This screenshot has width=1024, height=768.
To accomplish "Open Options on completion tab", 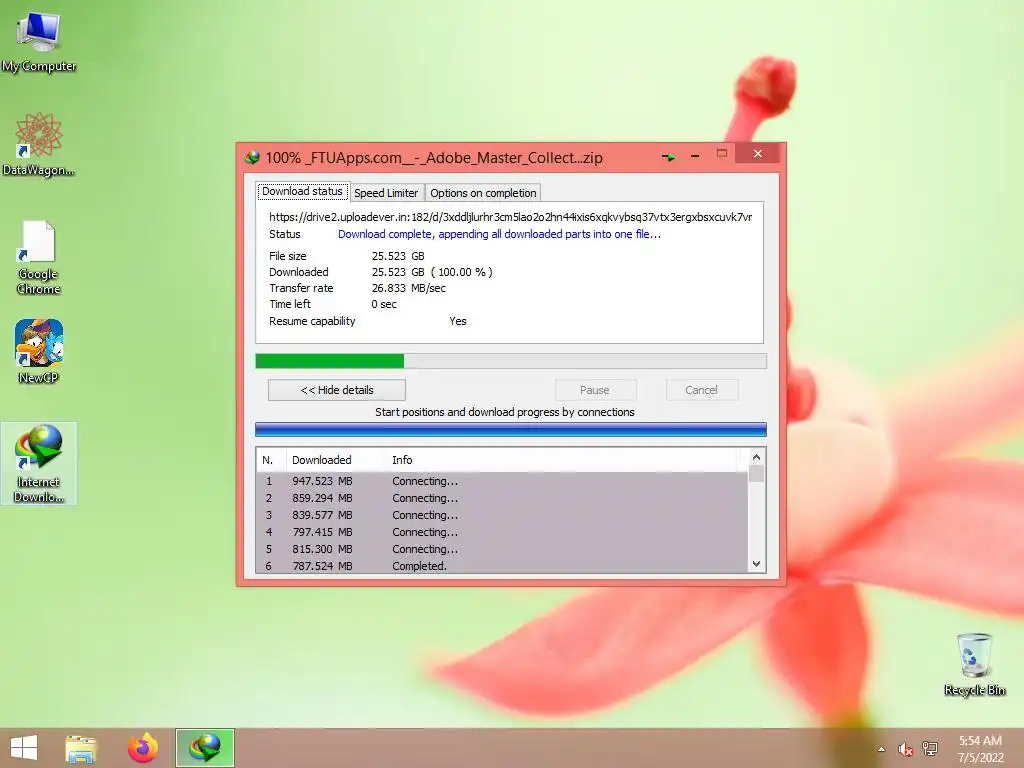I will pos(483,193).
